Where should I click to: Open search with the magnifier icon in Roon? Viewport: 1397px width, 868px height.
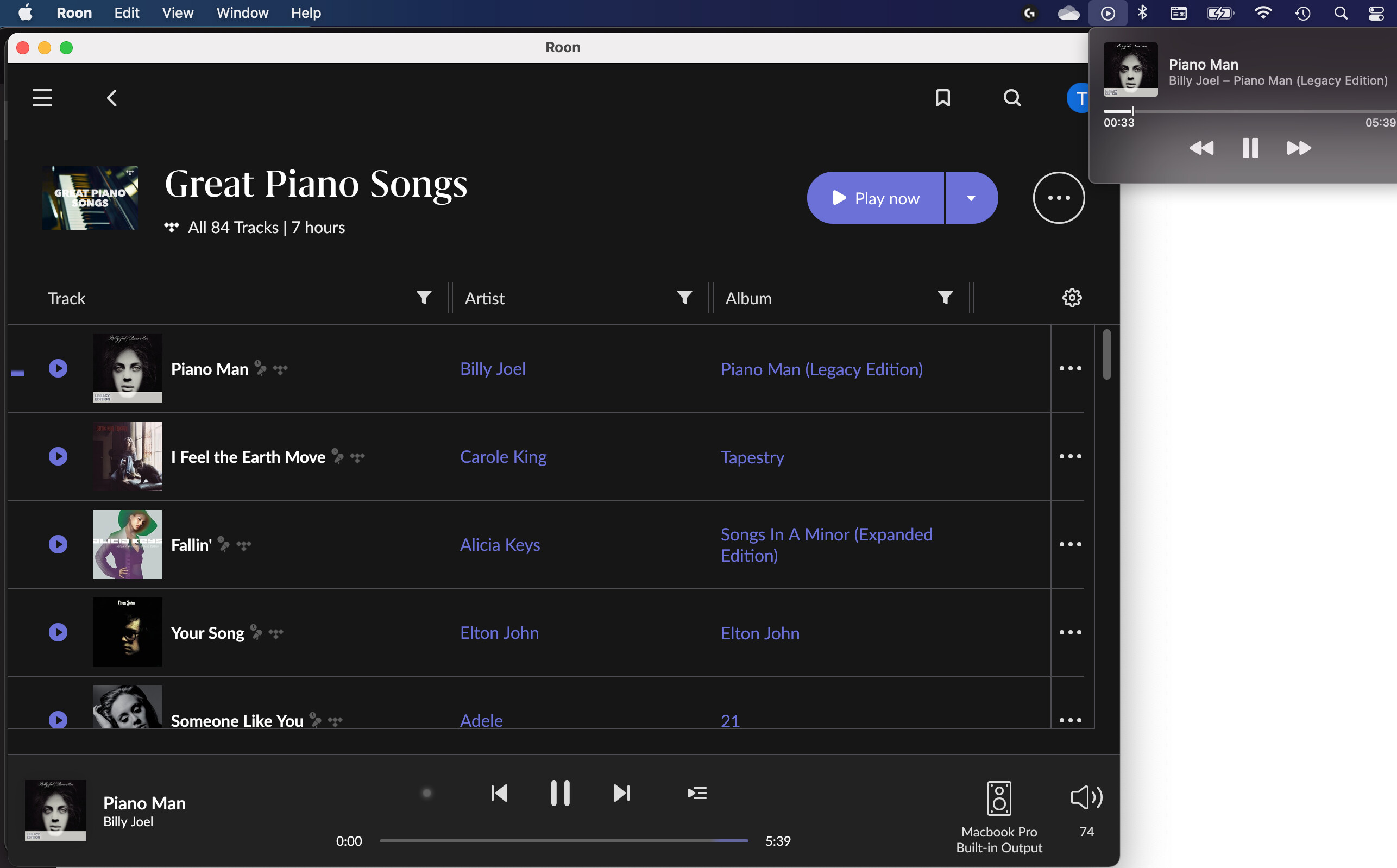(1012, 98)
